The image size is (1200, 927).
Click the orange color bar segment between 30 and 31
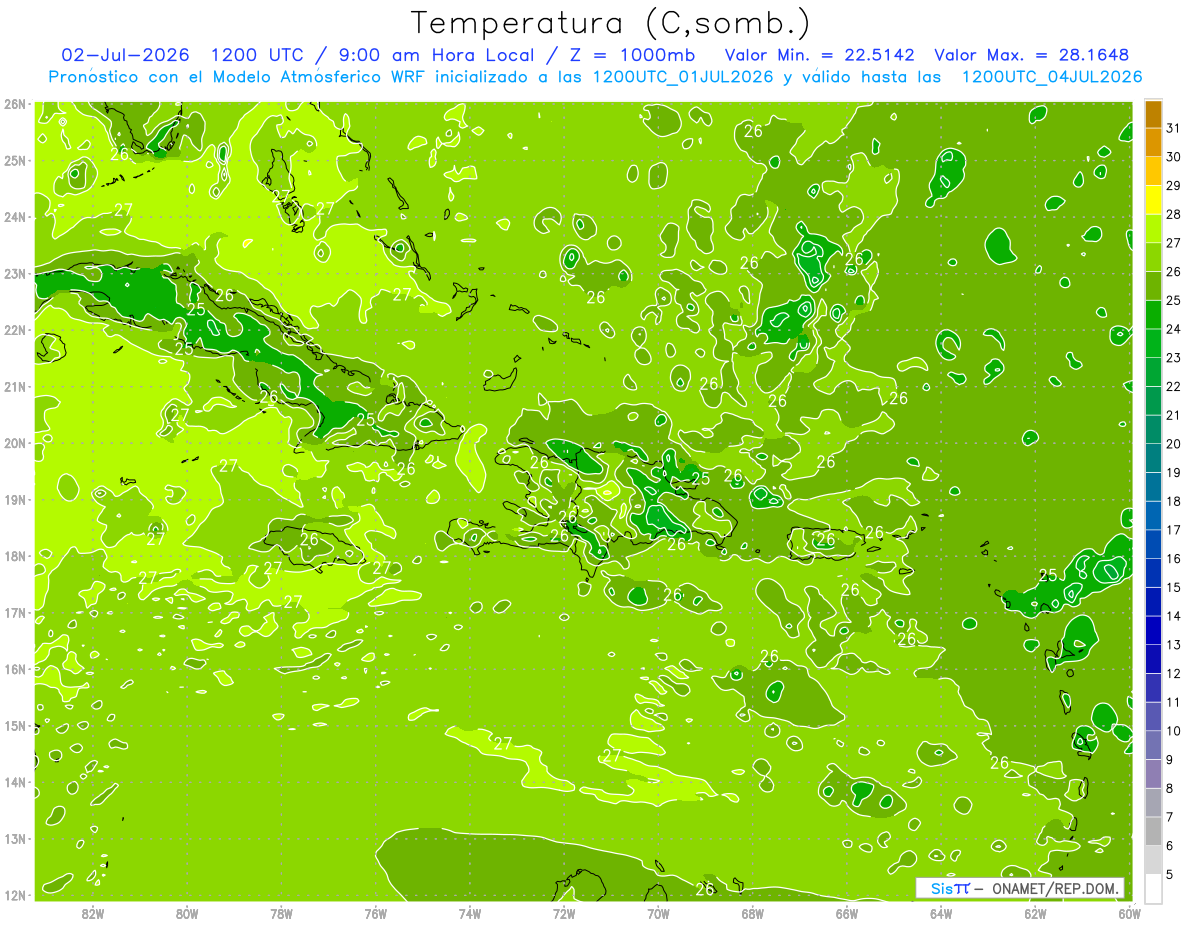[1153, 143]
